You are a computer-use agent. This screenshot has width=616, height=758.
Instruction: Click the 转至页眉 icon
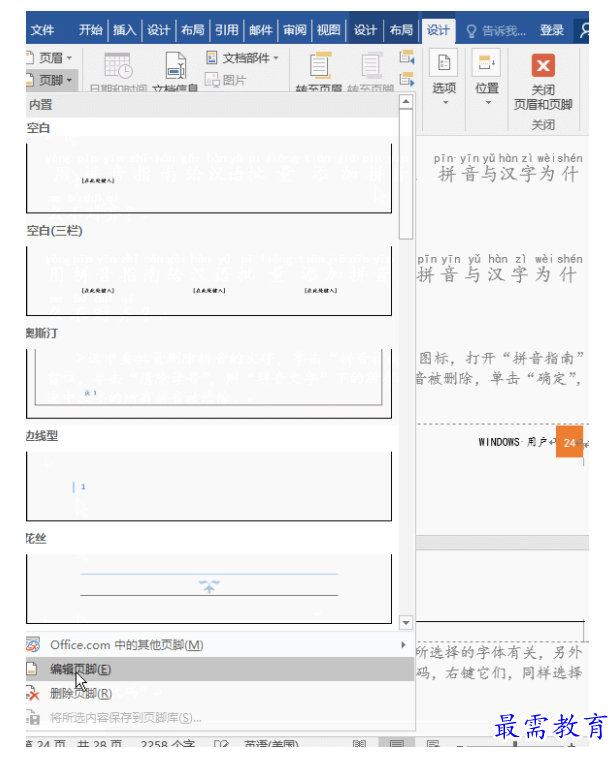point(320,65)
